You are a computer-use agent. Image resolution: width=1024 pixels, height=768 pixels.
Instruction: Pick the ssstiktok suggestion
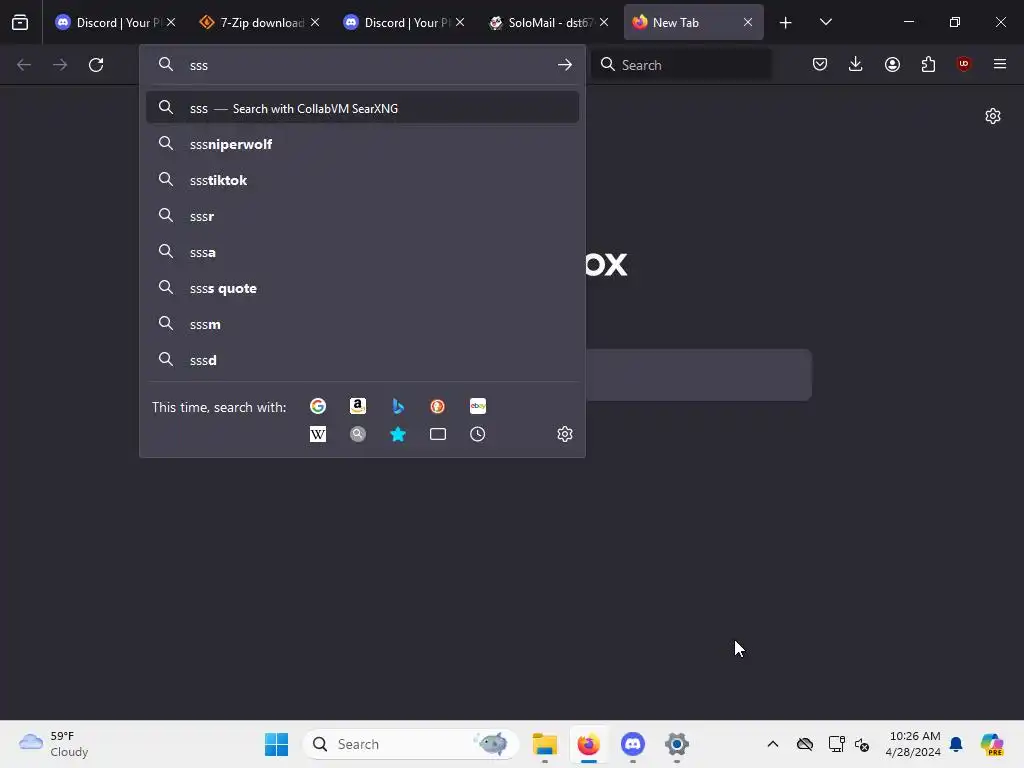point(362,180)
